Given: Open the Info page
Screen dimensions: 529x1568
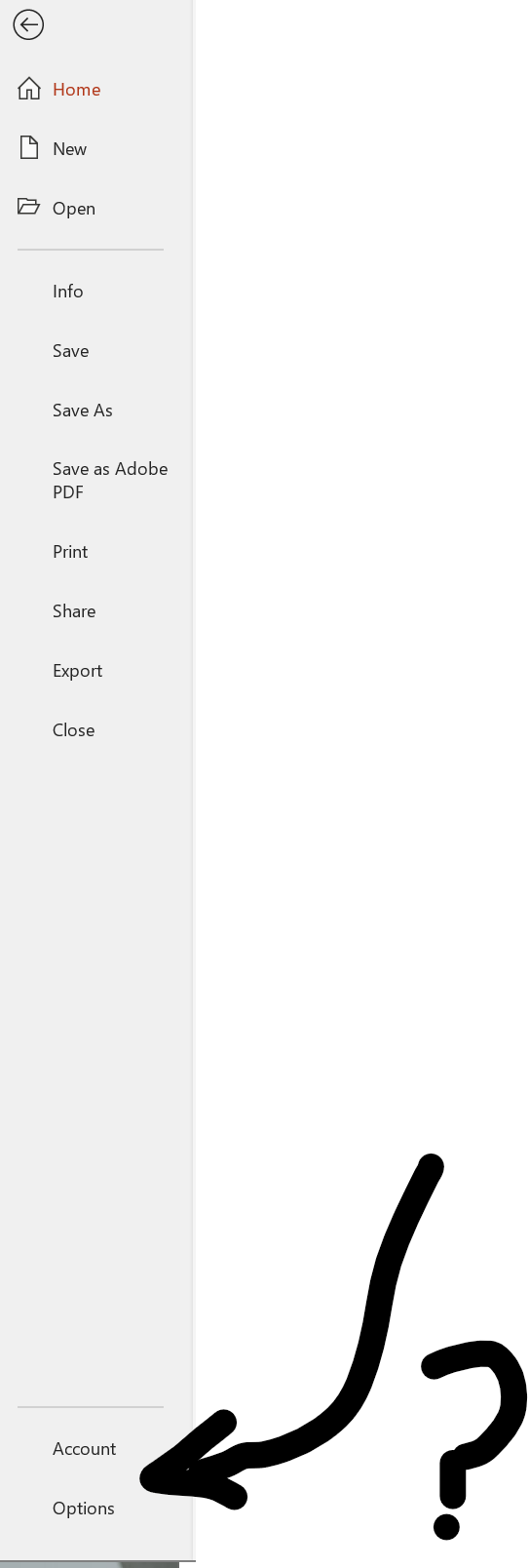Looking at the screenshot, I should pyautogui.click(x=68, y=292).
